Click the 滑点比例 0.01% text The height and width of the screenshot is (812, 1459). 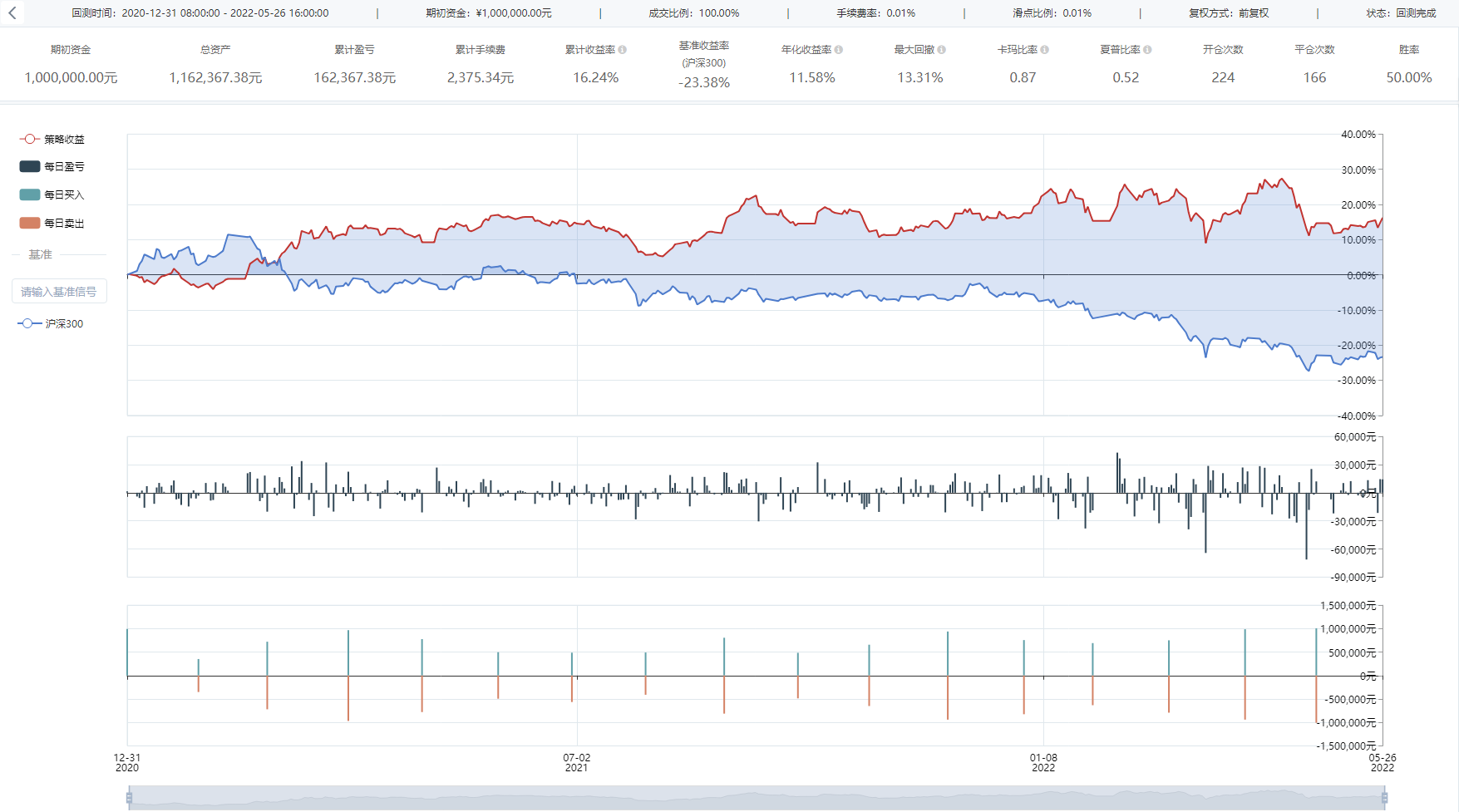1052,13
